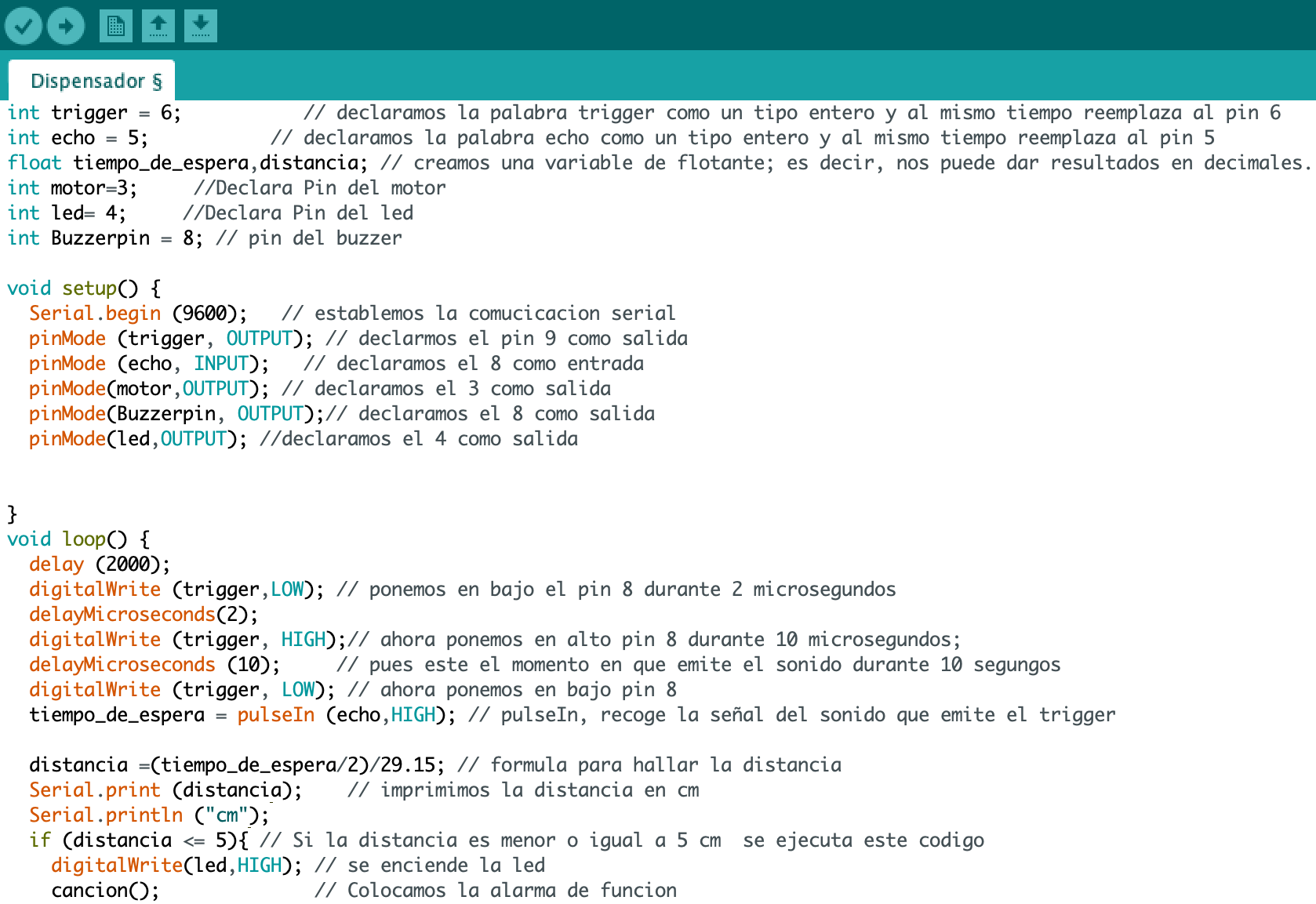Click 'digitalWrite (trigger, HIGH);' statement
Viewport: 1316px width, 904px height.
pos(187,640)
